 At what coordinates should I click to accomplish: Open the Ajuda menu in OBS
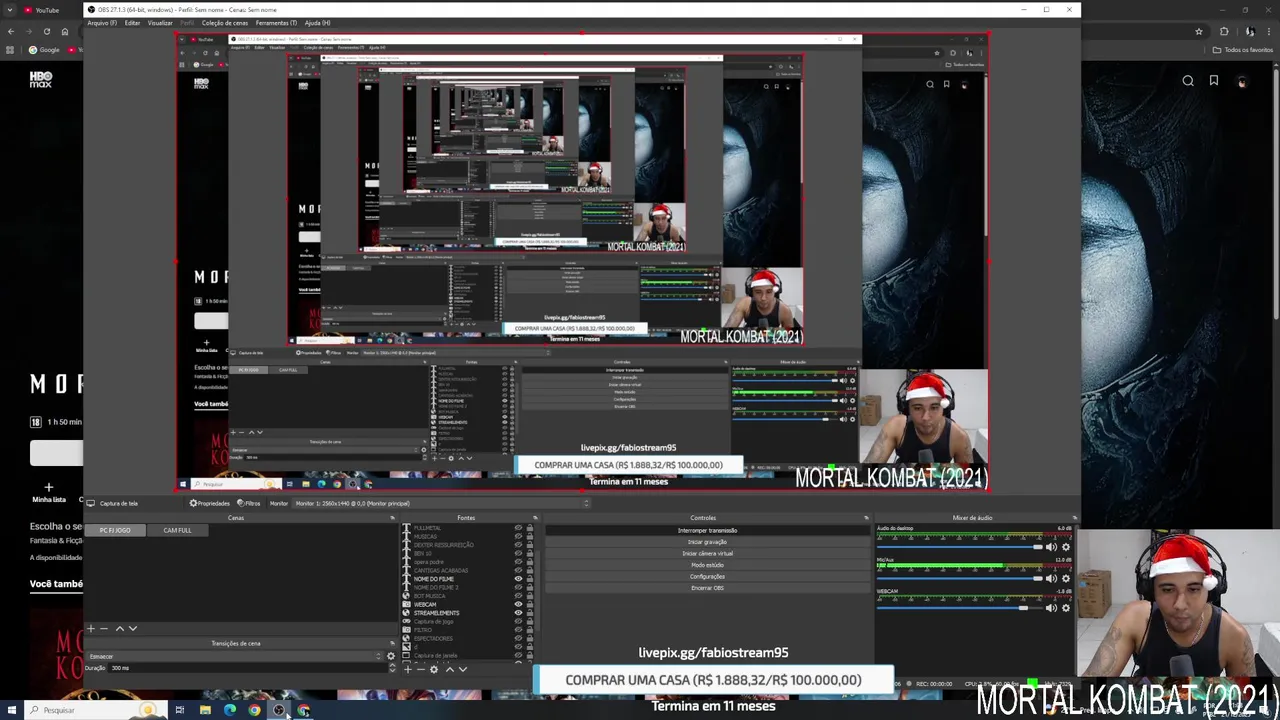[x=317, y=23]
